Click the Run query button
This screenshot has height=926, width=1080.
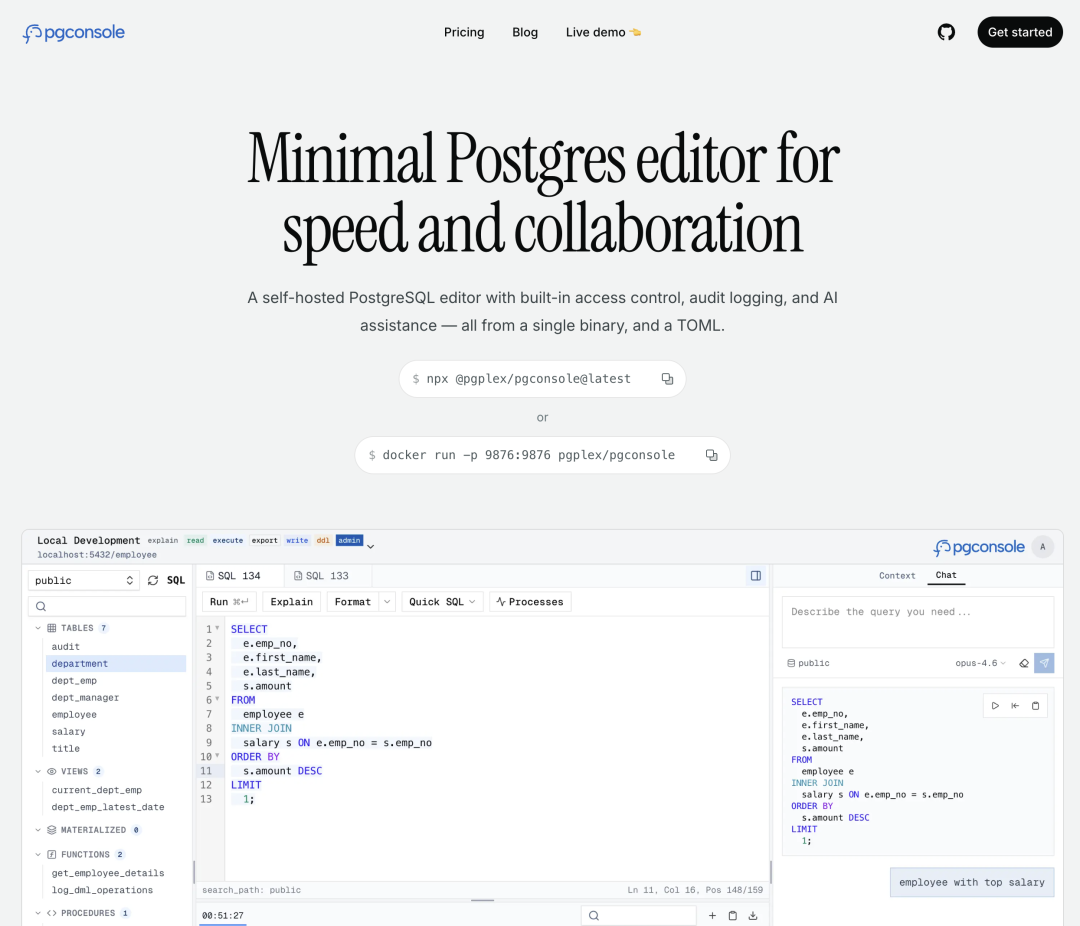[x=229, y=602]
